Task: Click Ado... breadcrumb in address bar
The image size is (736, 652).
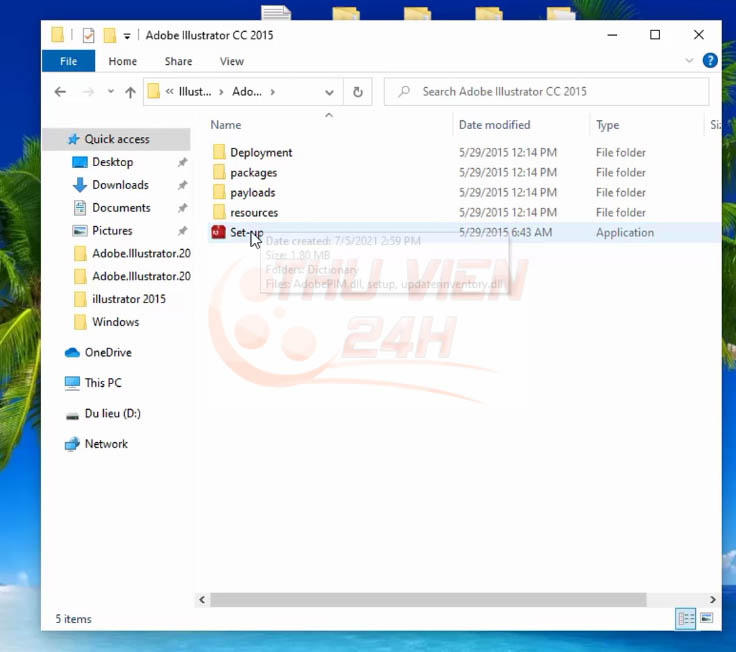Action: 247,92
